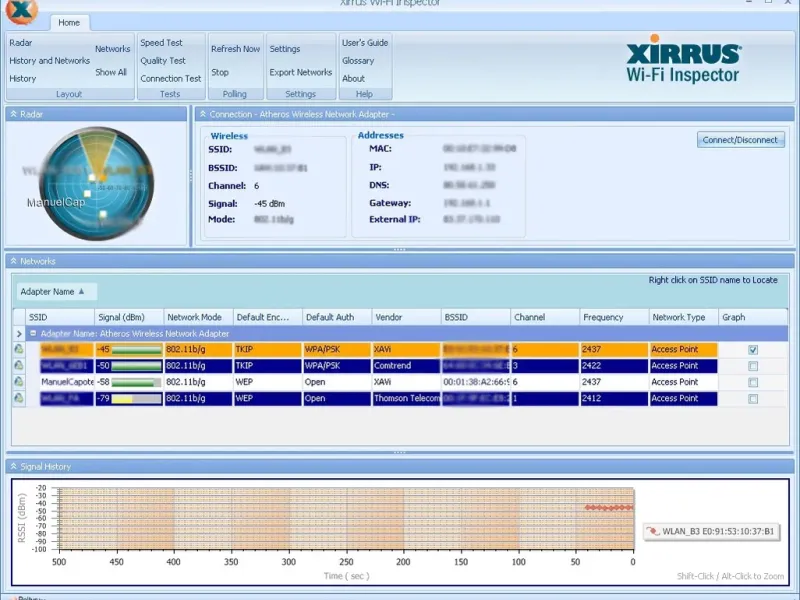Enable the Graph checkbox for ManuelCapote network
The height and width of the screenshot is (600, 800).
coord(753,383)
